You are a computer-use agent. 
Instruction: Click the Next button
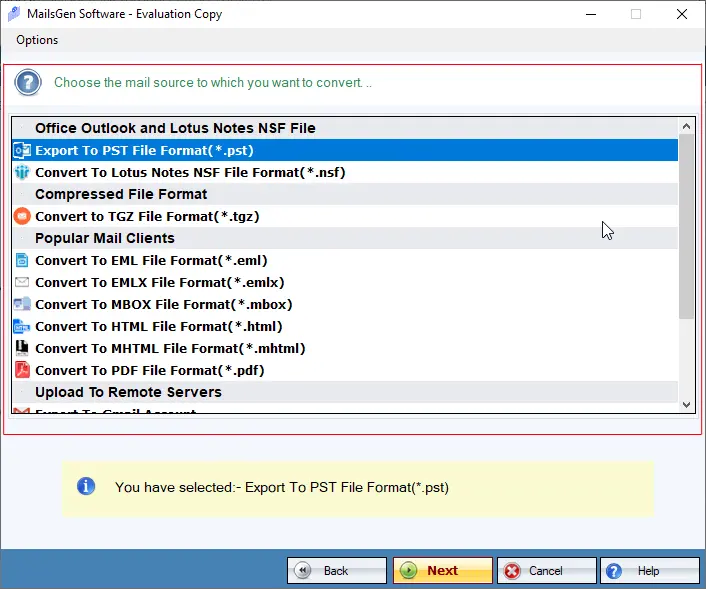pos(443,571)
